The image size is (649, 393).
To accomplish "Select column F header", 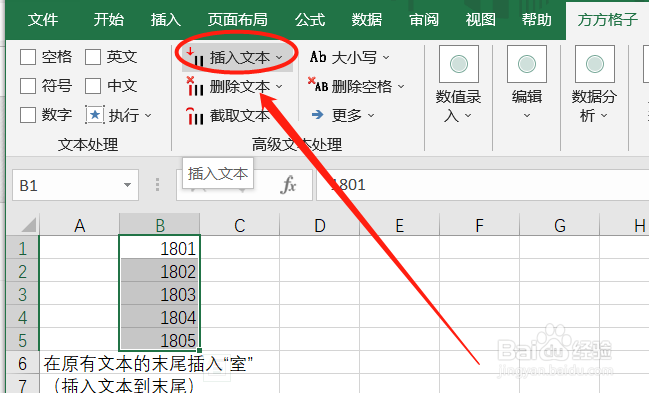I will (479, 225).
